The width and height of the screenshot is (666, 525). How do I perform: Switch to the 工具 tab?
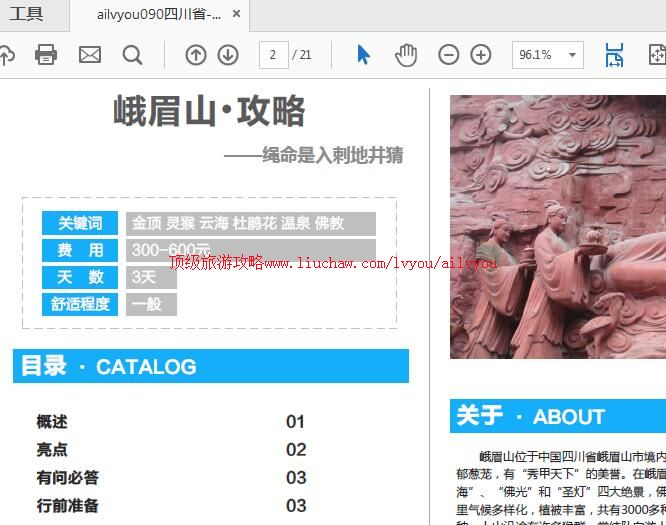(27, 14)
